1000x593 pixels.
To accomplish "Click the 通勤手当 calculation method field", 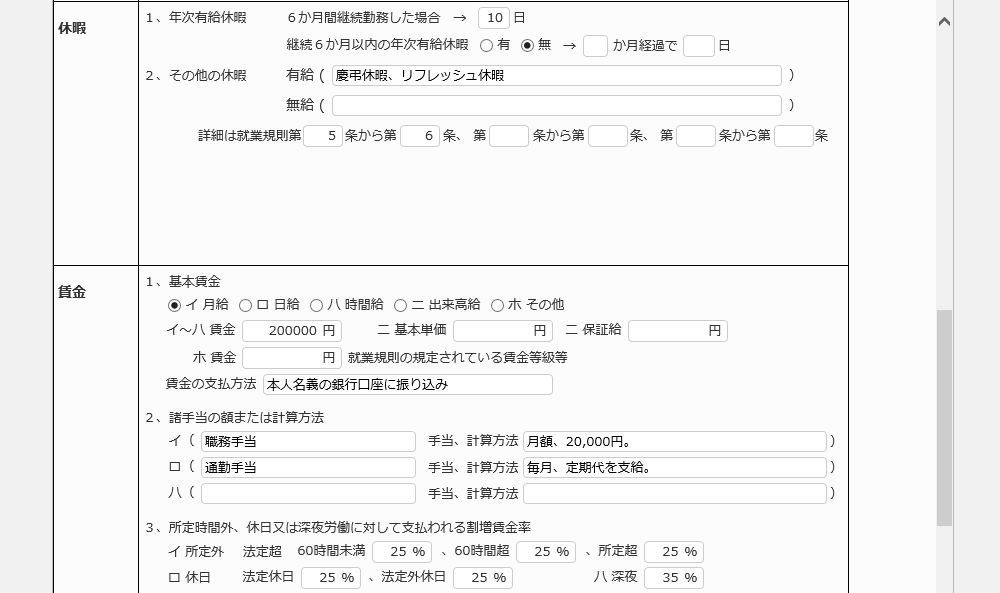I will [675, 468].
